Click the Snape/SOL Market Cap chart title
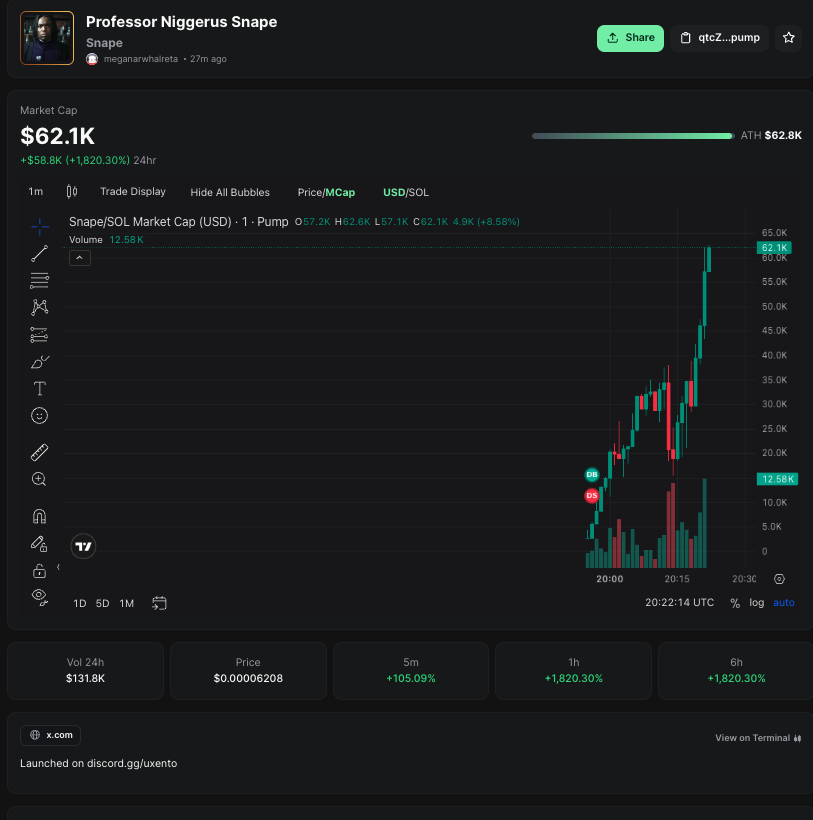813x820 pixels. tap(179, 222)
